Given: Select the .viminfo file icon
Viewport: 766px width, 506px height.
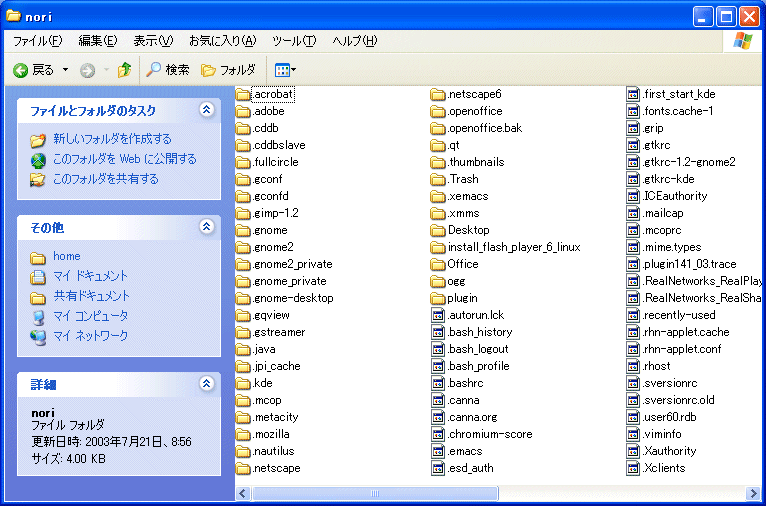Looking at the screenshot, I should (x=633, y=434).
